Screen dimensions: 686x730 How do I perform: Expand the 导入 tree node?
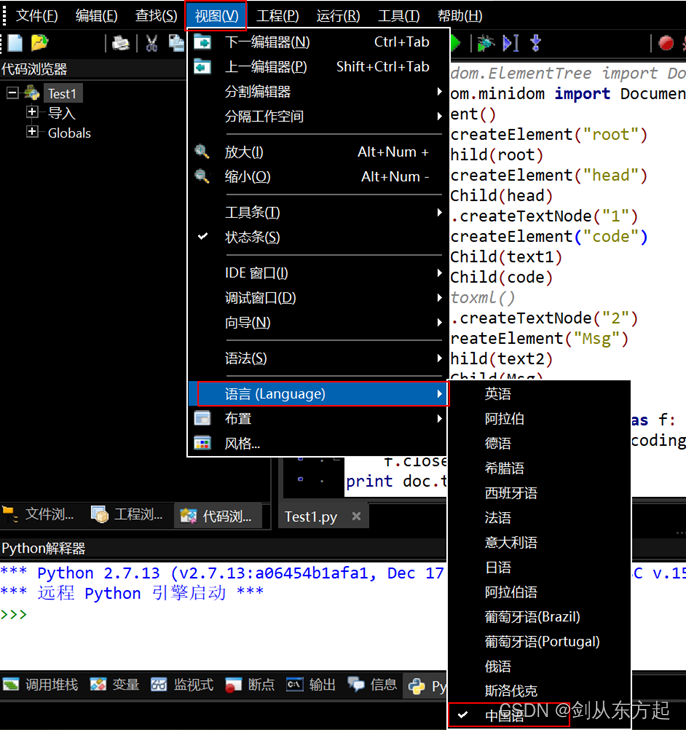pyautogui.click(x=32, y=112)
